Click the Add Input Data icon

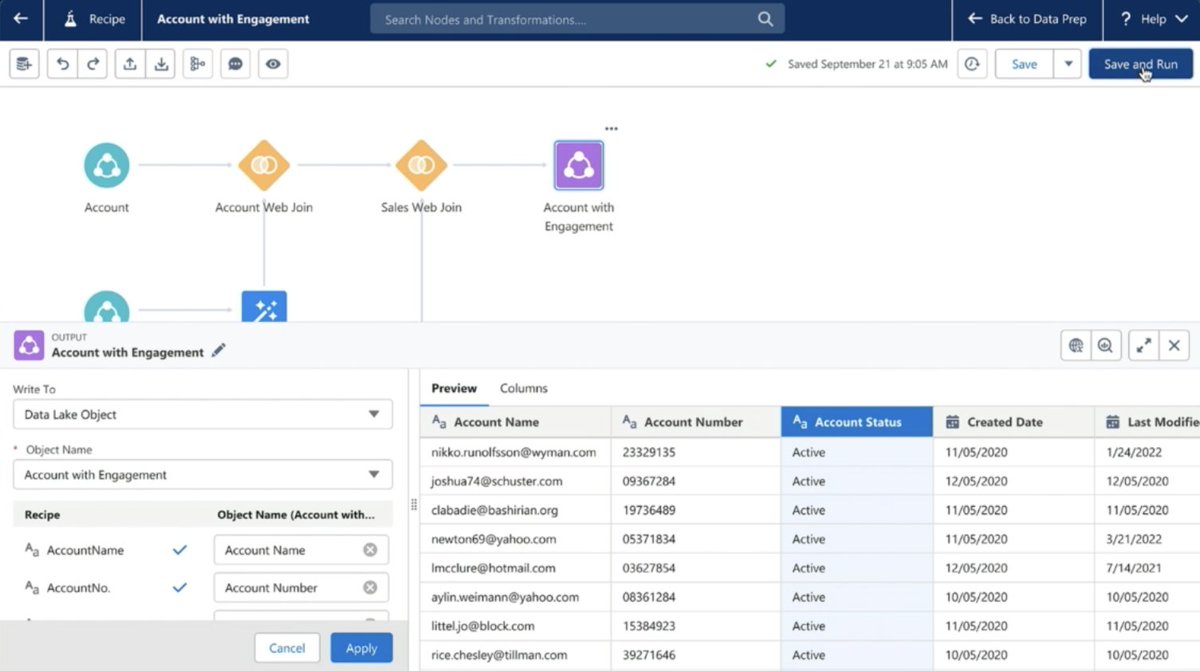(24, 64)
